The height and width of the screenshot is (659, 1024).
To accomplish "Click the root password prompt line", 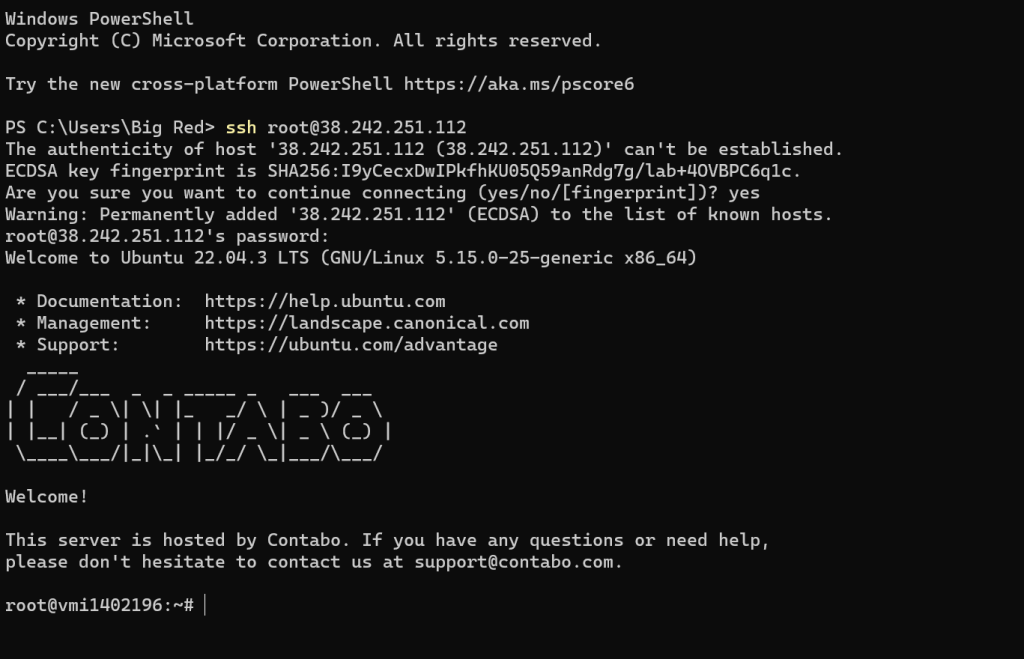I will [x=167, y=236].
